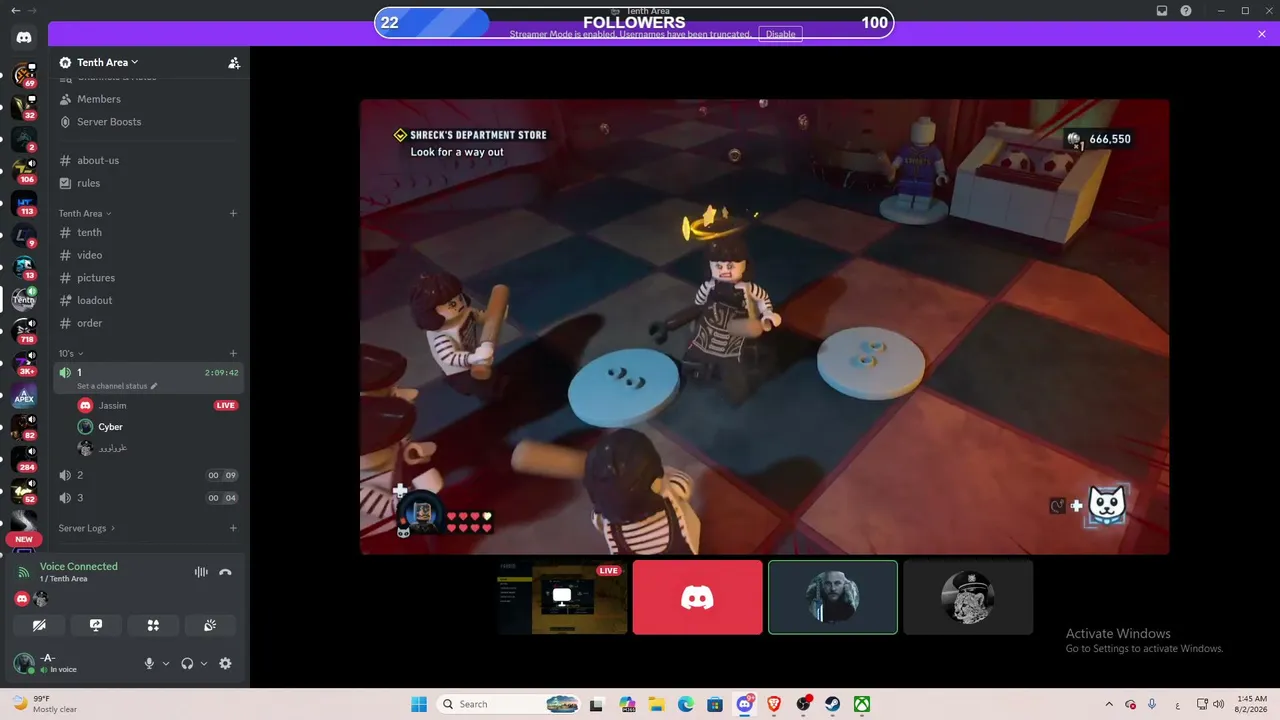Expand the Server Logs category

coord(86,528)
